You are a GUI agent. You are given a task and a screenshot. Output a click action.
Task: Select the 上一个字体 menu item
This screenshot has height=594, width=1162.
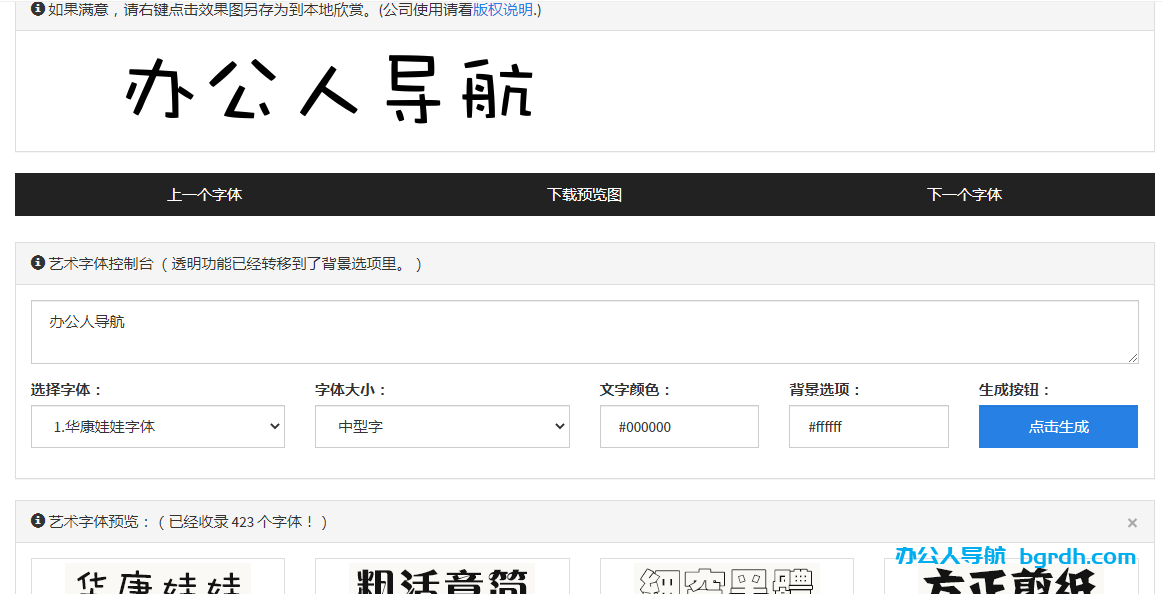205,194
